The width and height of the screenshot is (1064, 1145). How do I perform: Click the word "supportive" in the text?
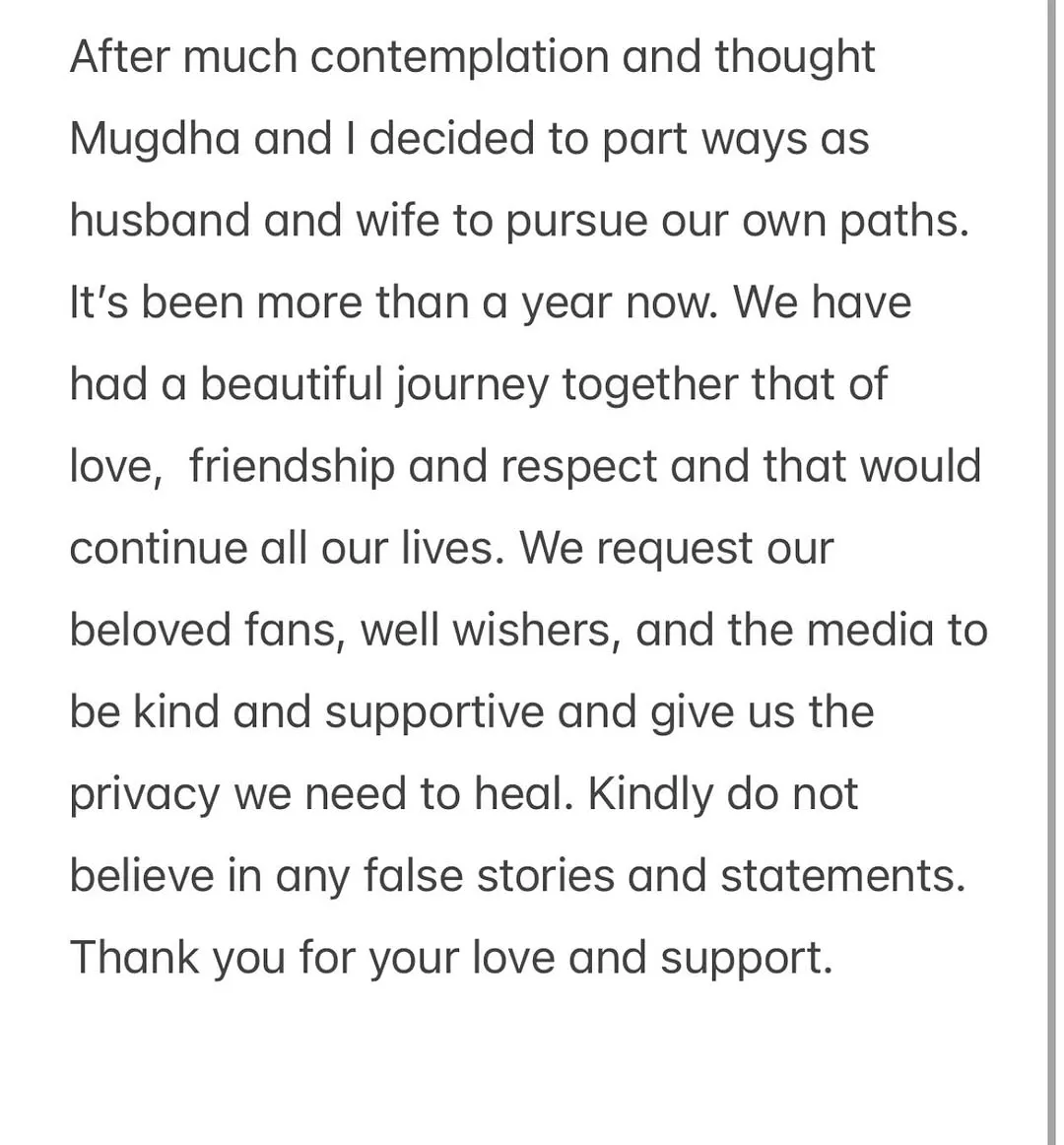click(x=433, y=711)
